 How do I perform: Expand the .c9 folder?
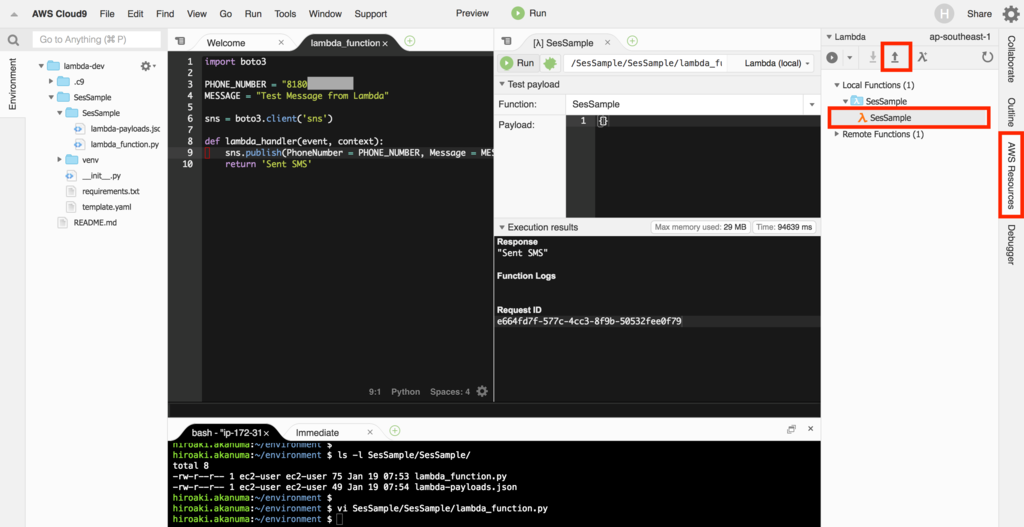point(51,82)
